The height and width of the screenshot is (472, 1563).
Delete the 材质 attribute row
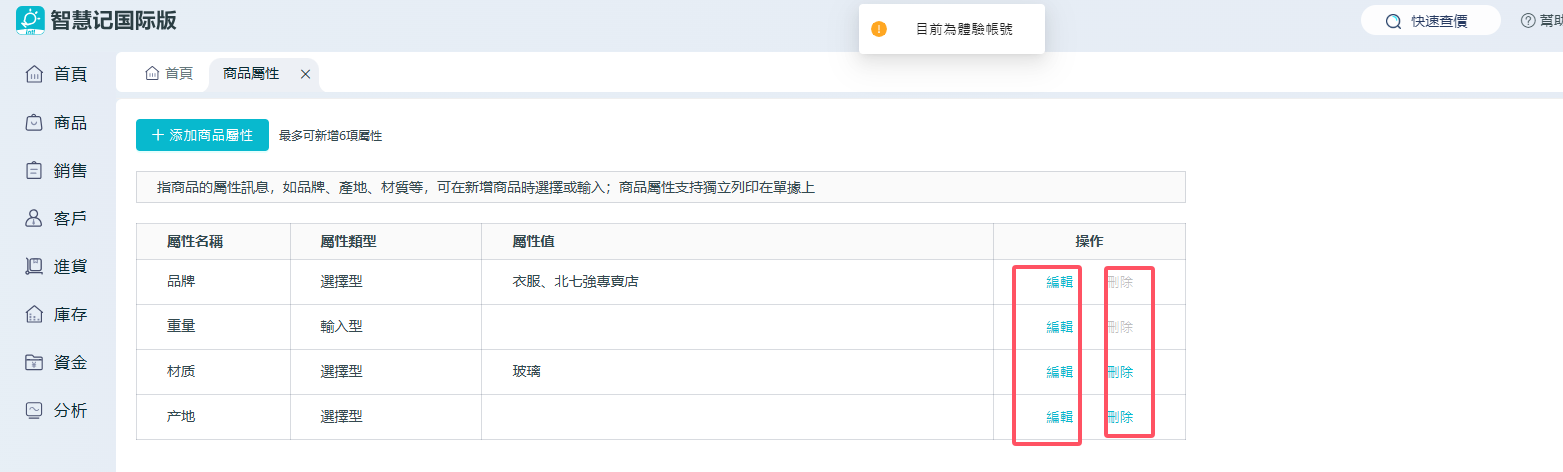pos(1120,372)
